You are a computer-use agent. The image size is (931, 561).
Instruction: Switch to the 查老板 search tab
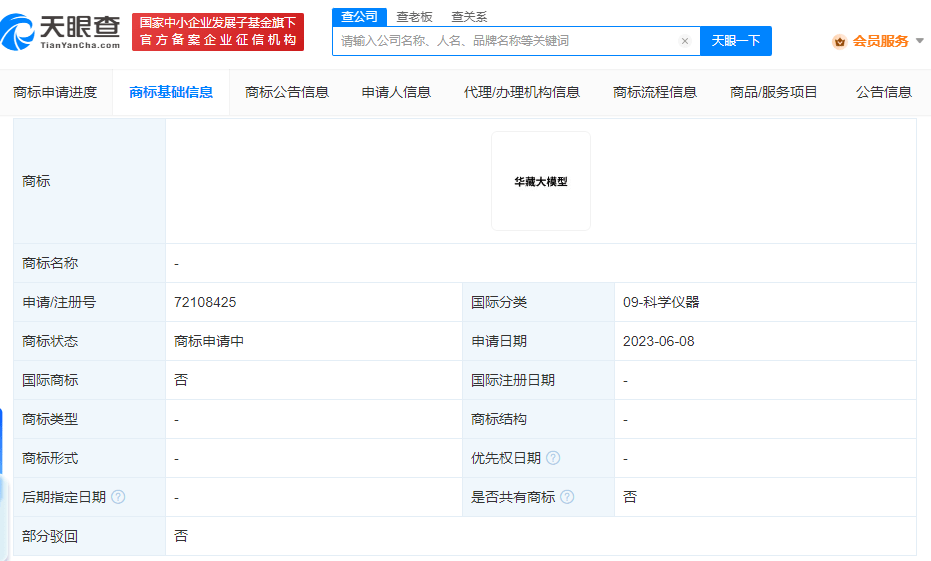pos(414,16)
